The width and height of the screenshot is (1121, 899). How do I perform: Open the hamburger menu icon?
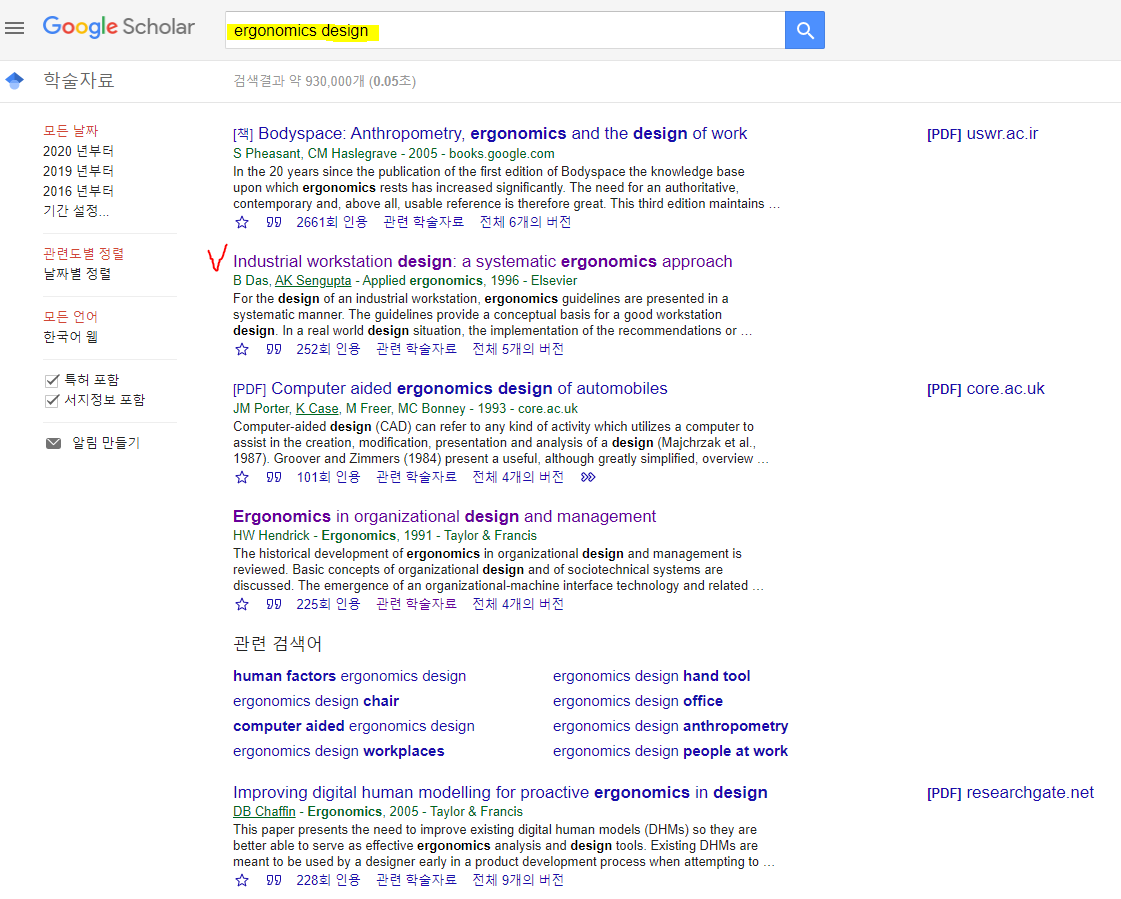coord(14,28)
